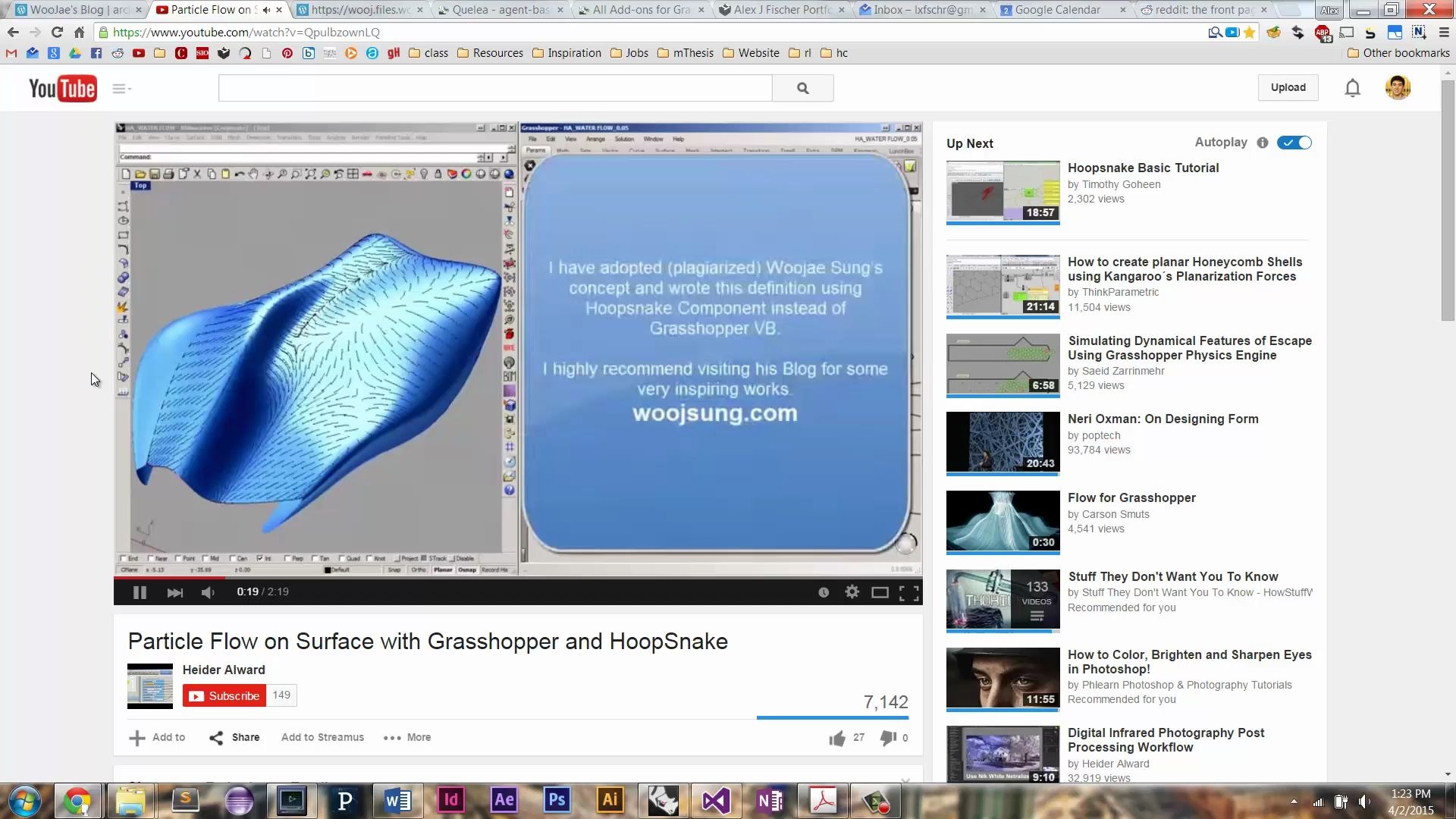Click the watch-later clock icon in the player

[x=824, y=592]
